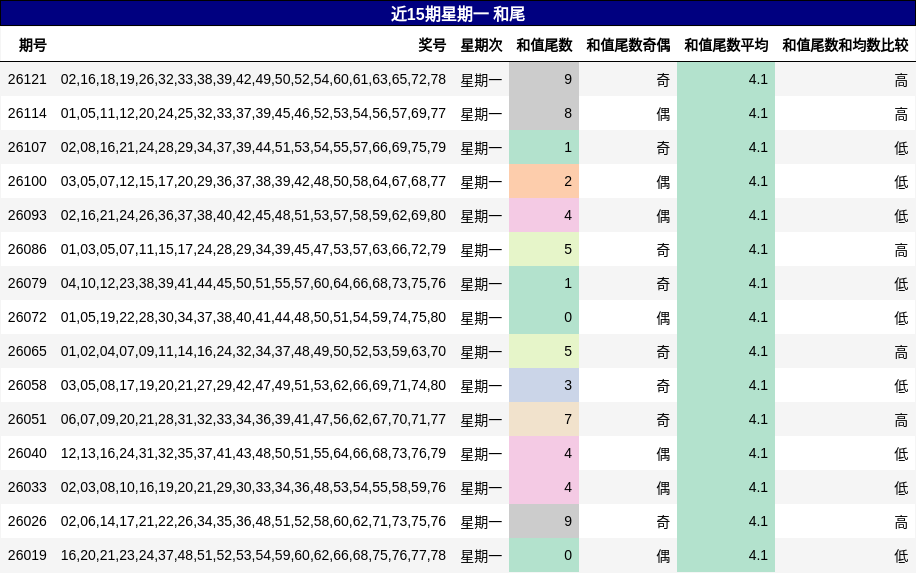Select issue number 26100
The height and width of the screenshot is (573, 916).
point(27,181)
